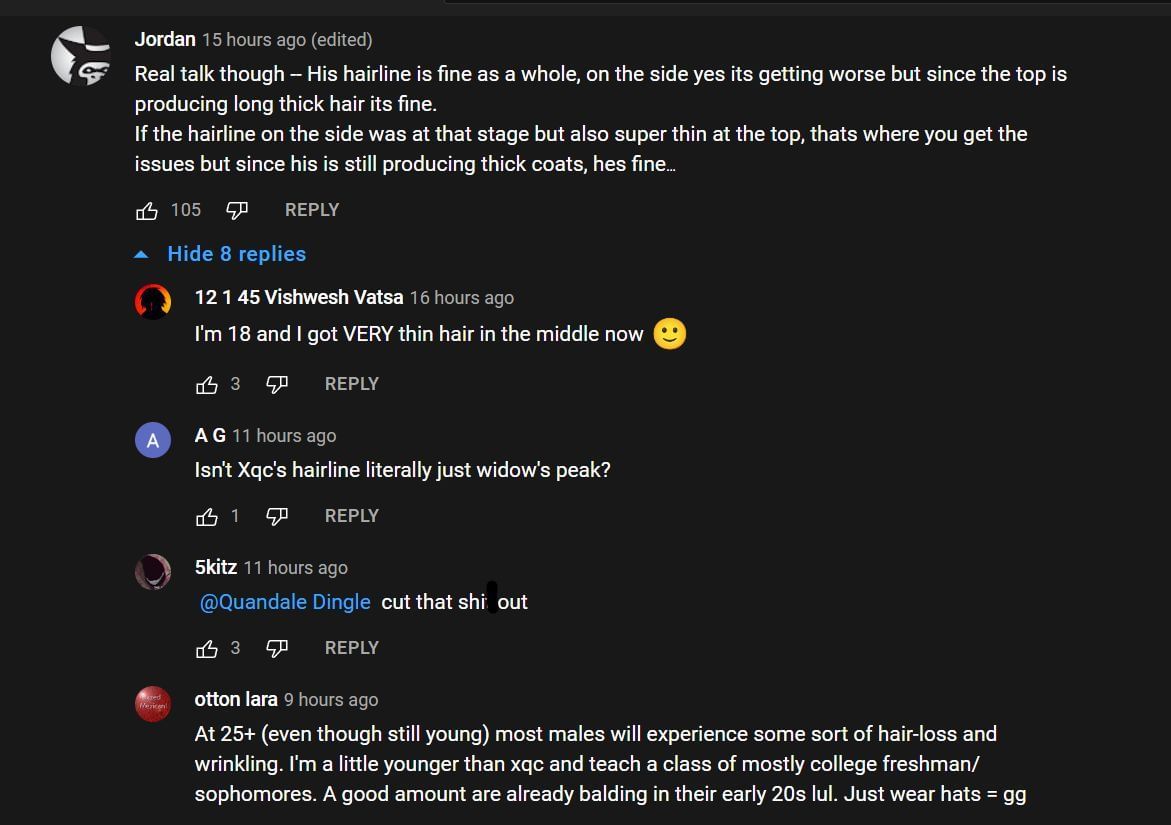1171x825 pixels.
Task: Dislike A G's reply
Action: pyautogui.click(x=277, y=516)
